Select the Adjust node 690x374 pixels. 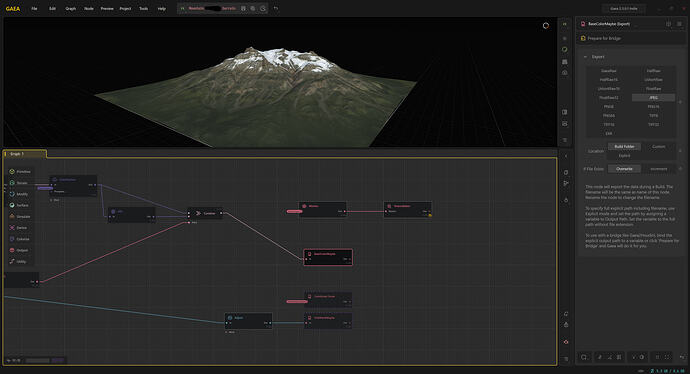pyautogui.click(x=248, y=320)
